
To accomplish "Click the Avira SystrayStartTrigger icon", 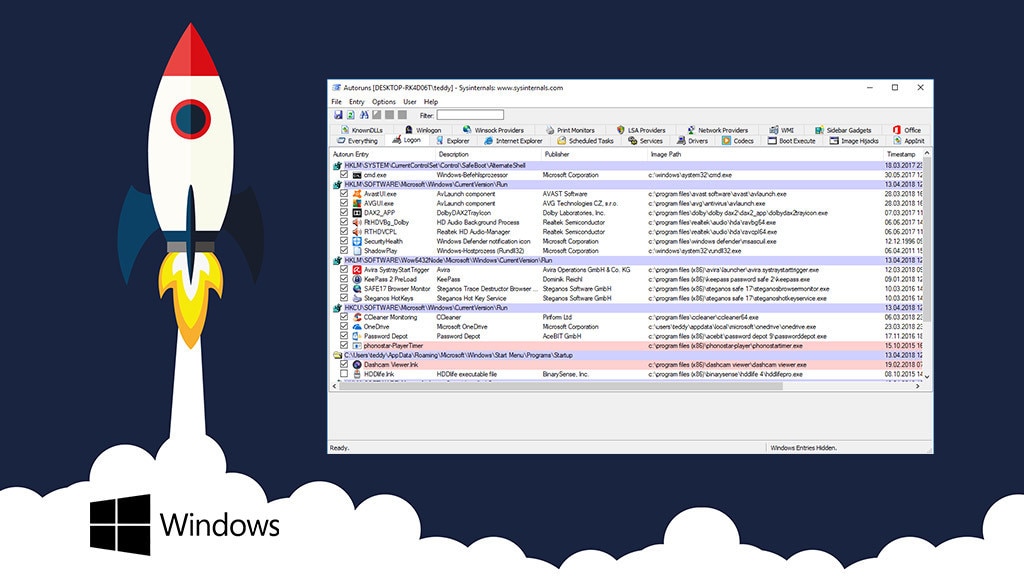I will click(x=357, y=270).
